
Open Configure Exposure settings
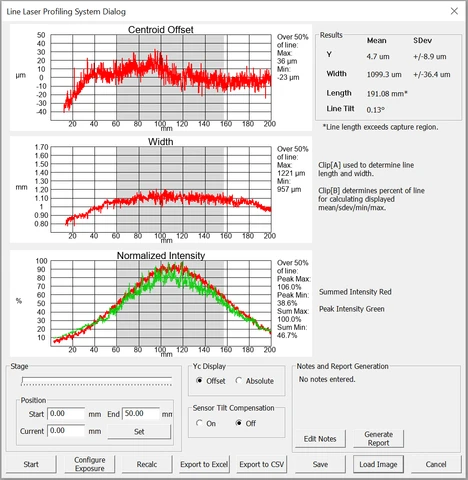(x=90, y=464)
